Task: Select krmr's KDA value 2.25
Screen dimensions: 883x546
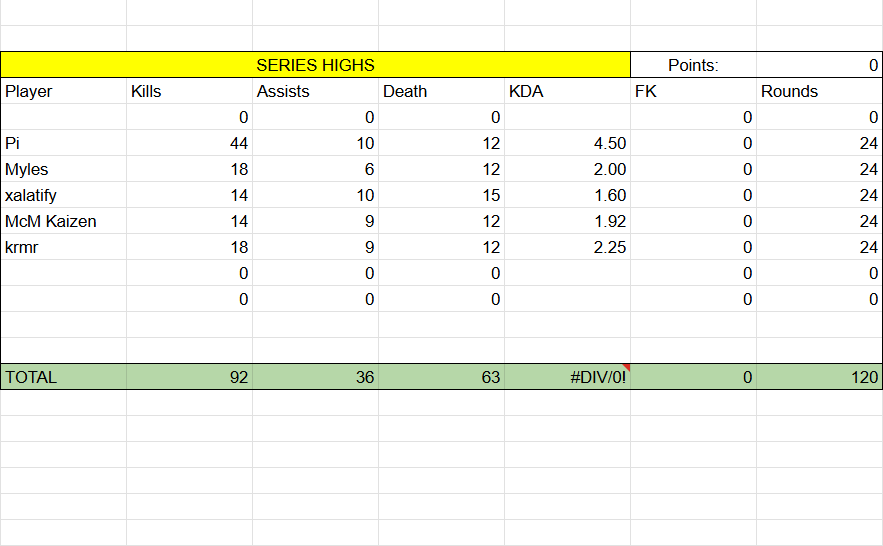Action: pos(568,247)
